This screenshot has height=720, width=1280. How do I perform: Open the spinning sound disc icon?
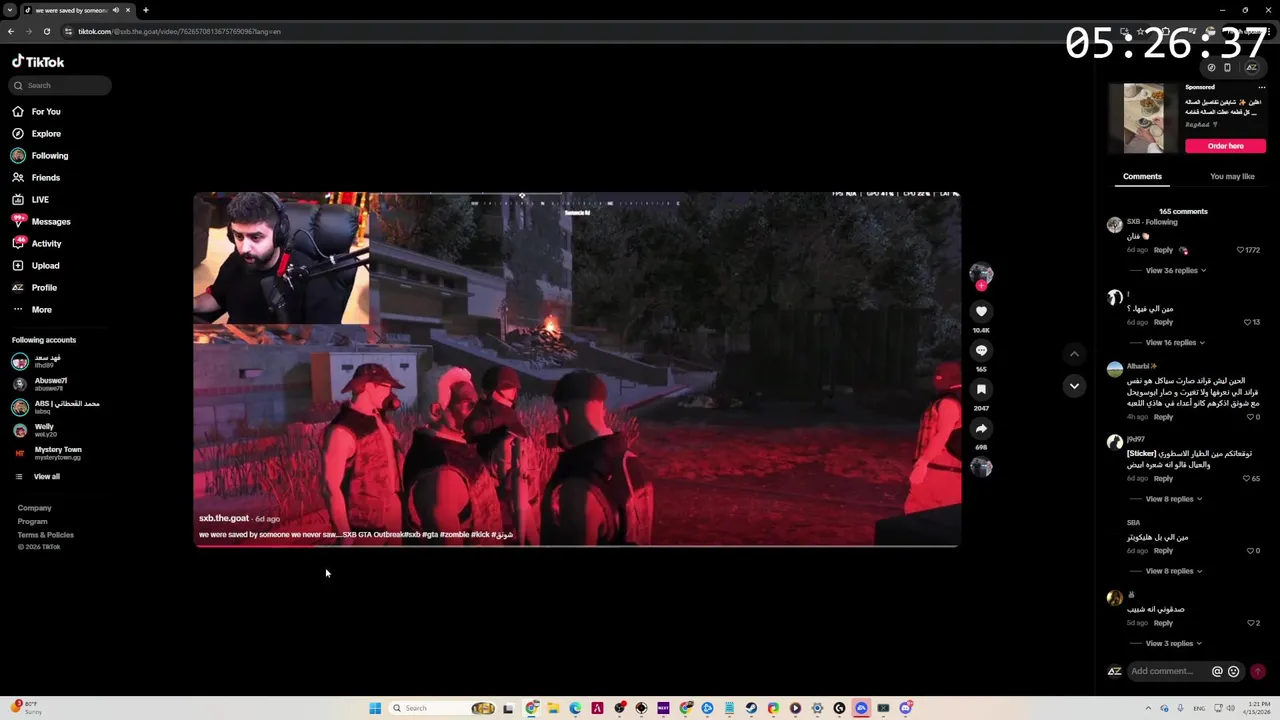(981, 467)
